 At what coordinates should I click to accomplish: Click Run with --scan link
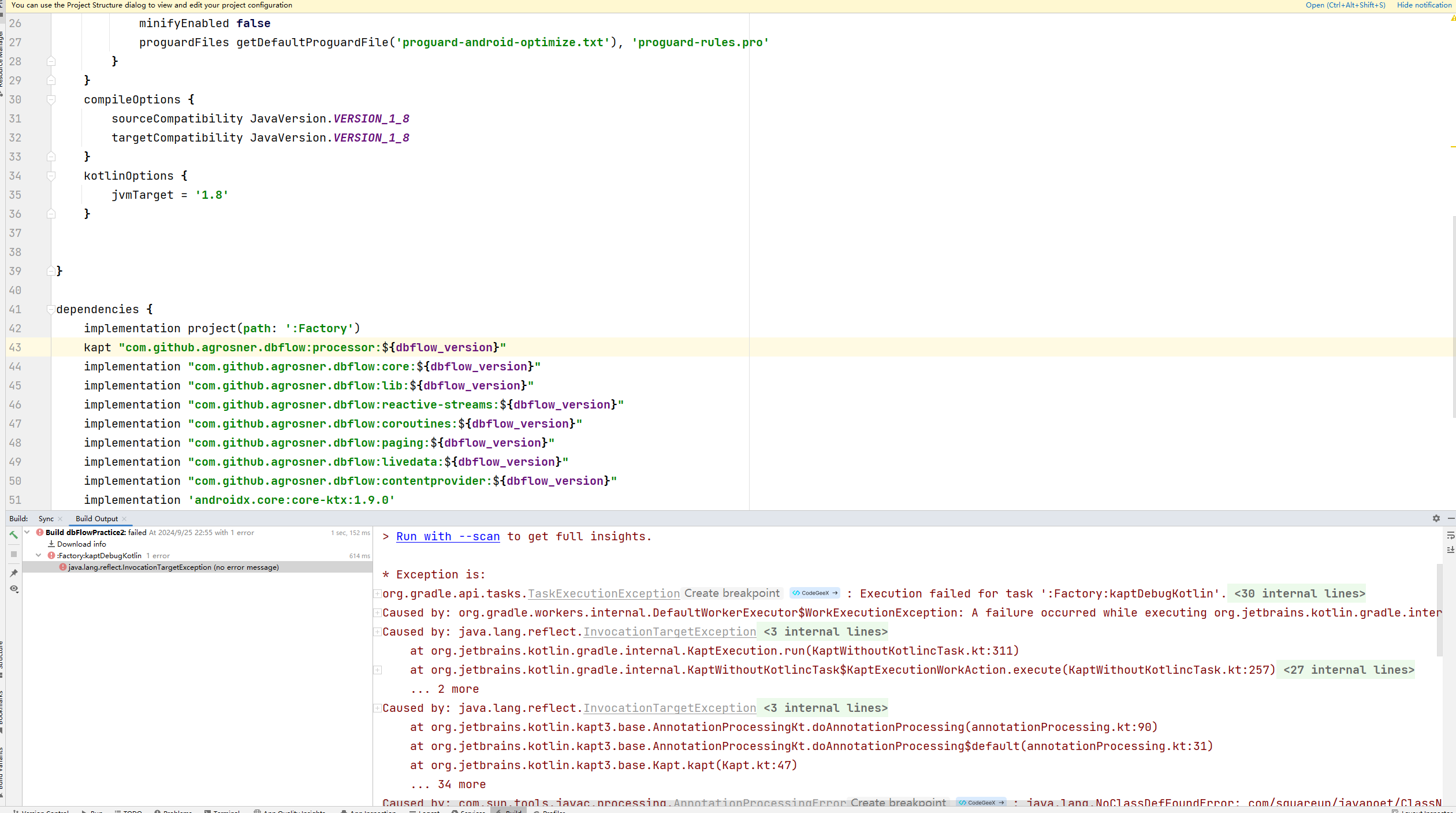click(448, 536)
